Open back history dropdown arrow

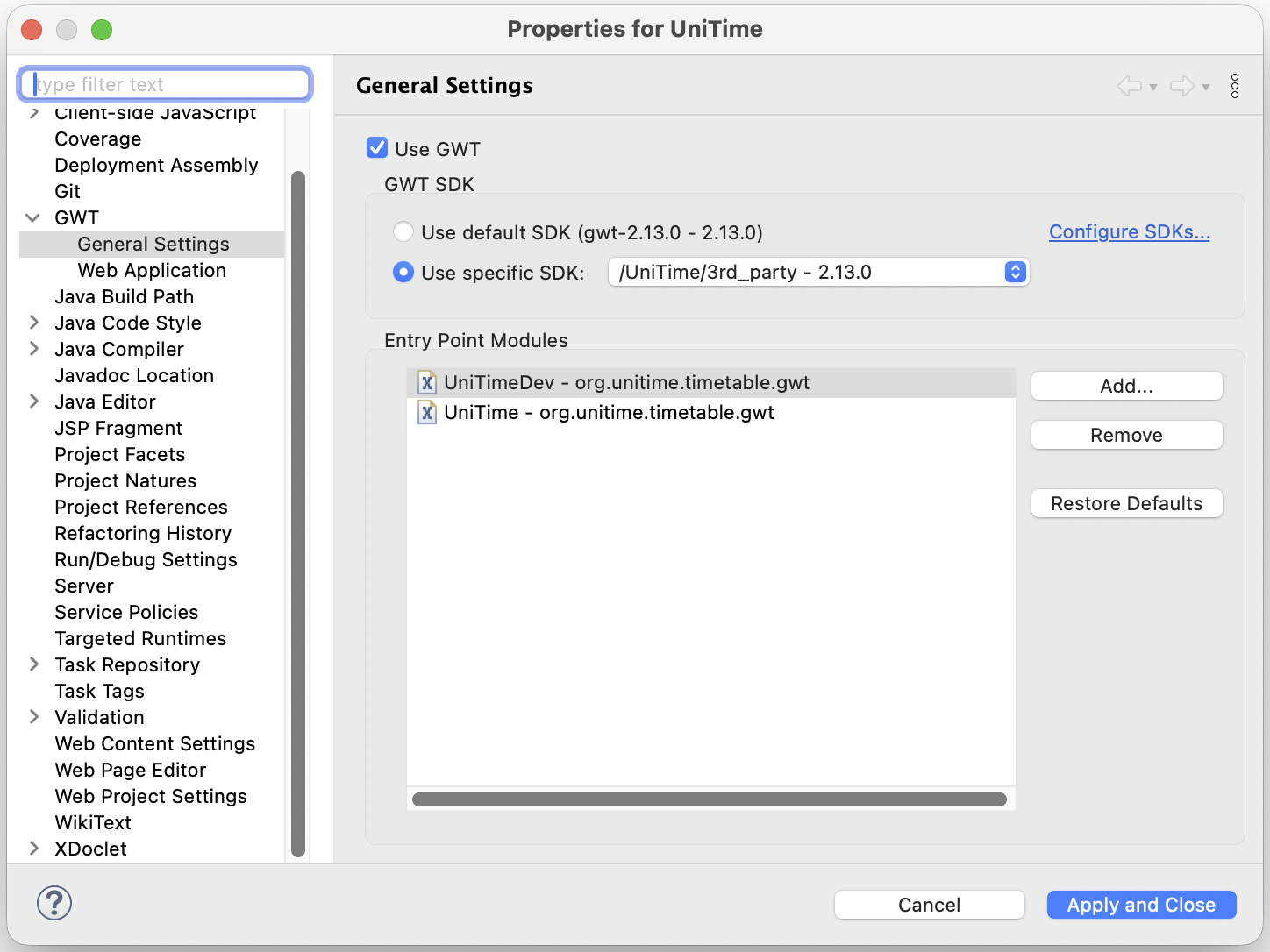[1153, 87]
